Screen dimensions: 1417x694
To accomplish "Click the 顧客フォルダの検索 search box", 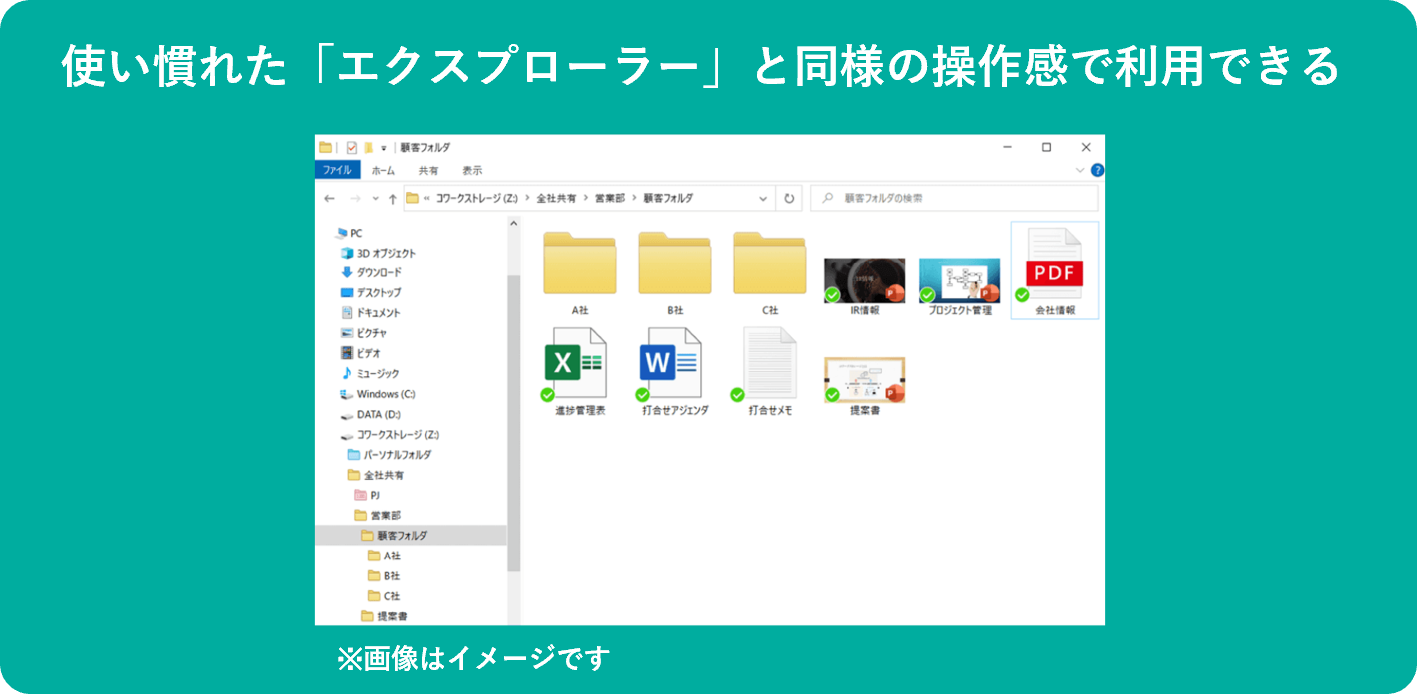I will [x=950, y=198].
